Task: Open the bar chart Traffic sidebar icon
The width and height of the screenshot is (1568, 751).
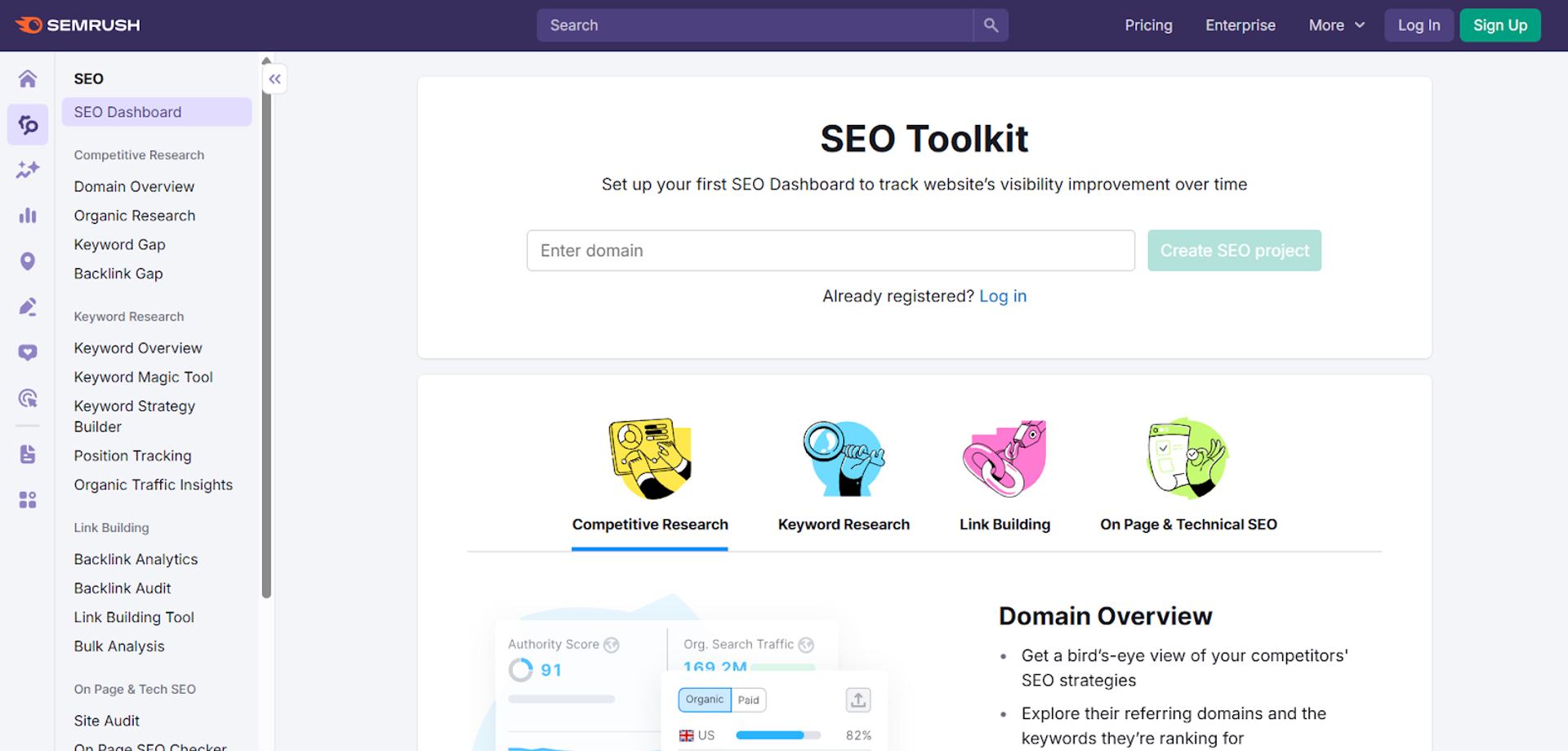Action: 28,216
